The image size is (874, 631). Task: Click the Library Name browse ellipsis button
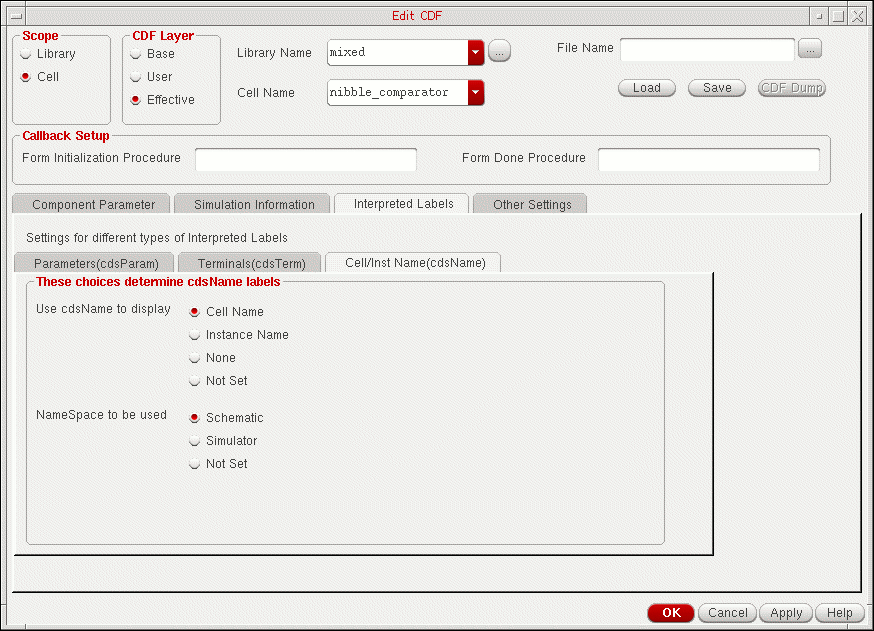[499, 52]
